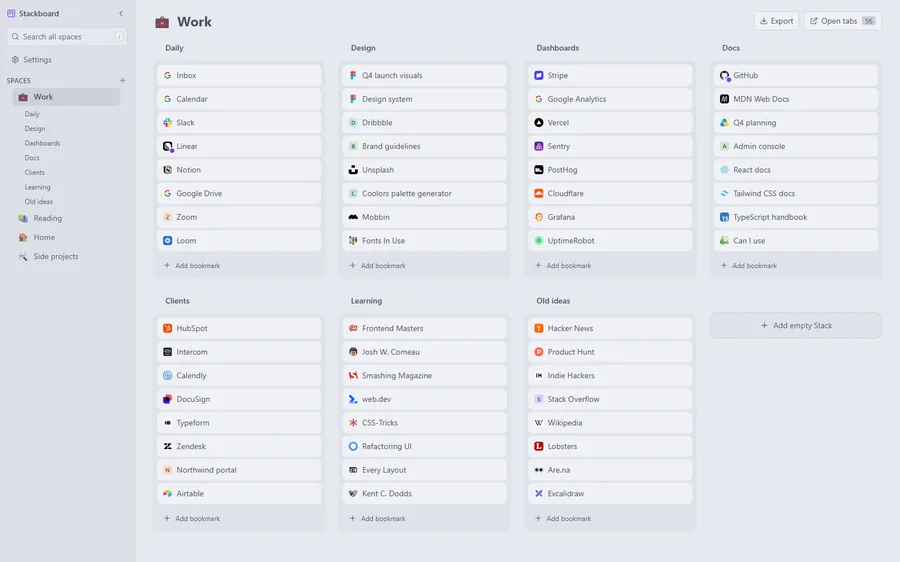Add a new space with the plus icon
This screenshot has width=900, height=562.
[122, 80]
